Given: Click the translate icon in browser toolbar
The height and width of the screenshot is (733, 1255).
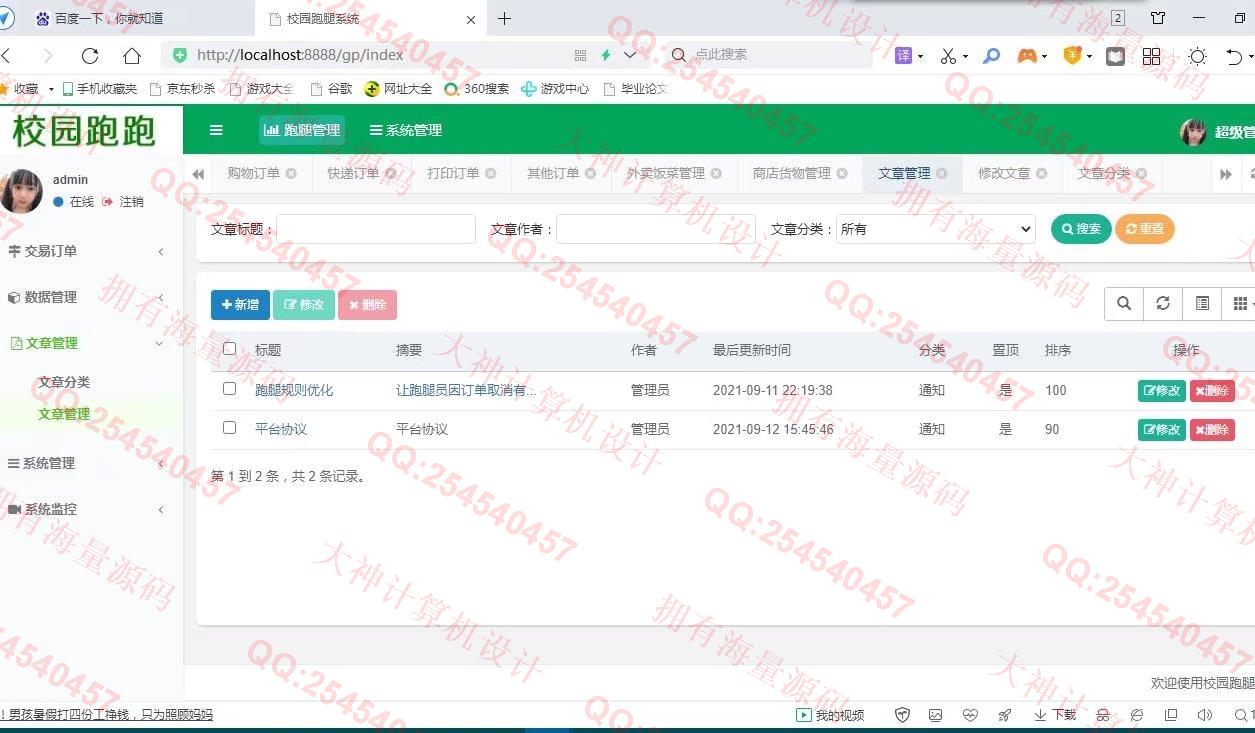Looking at the screenshot, I should pos(903,56).
